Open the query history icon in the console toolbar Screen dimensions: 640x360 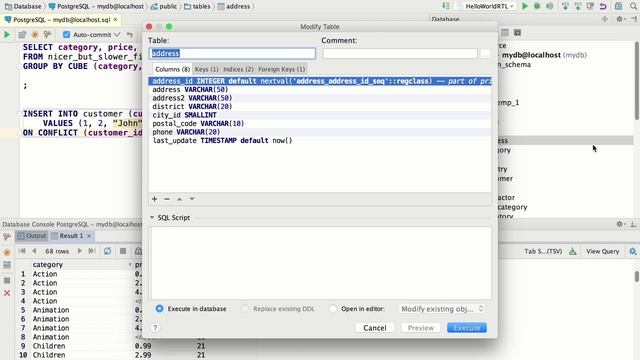tap(22, 35)
